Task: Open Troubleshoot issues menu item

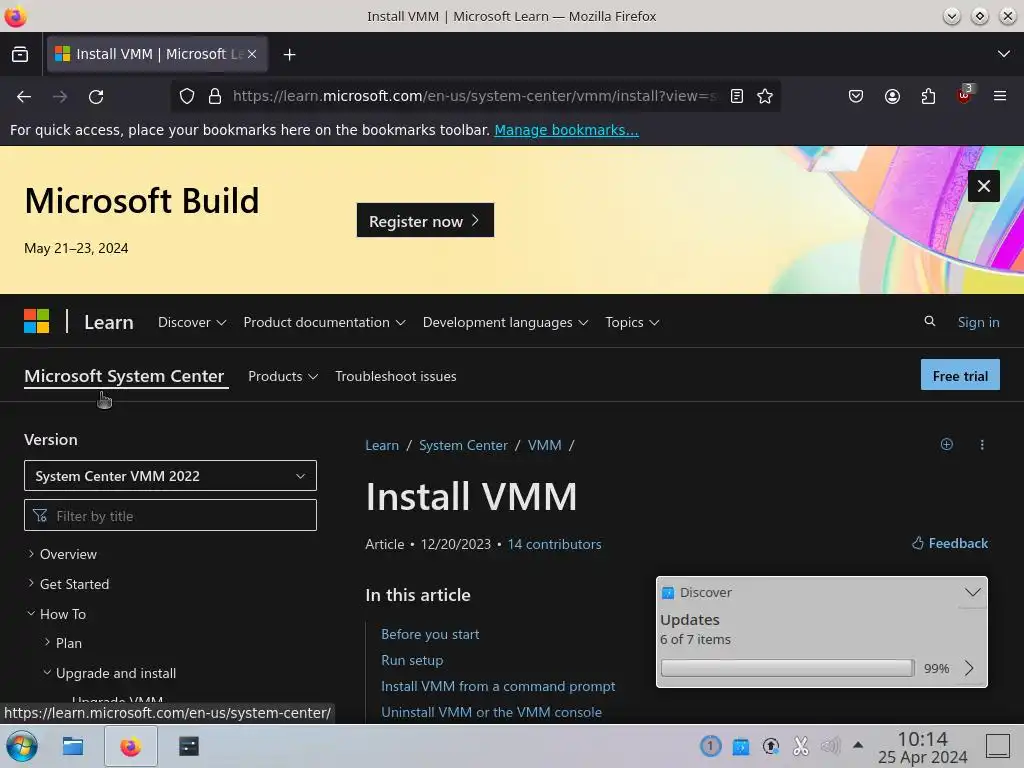Action: pos(396,376)
